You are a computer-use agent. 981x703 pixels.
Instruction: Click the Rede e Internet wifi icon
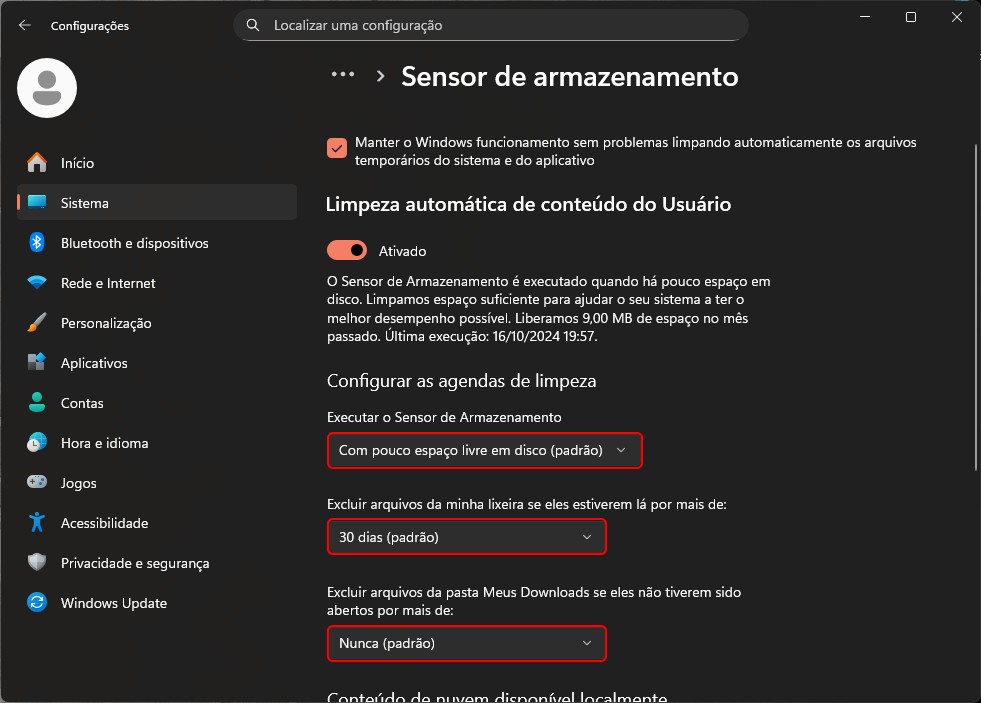pyautogui.click(x=37, y=283)
